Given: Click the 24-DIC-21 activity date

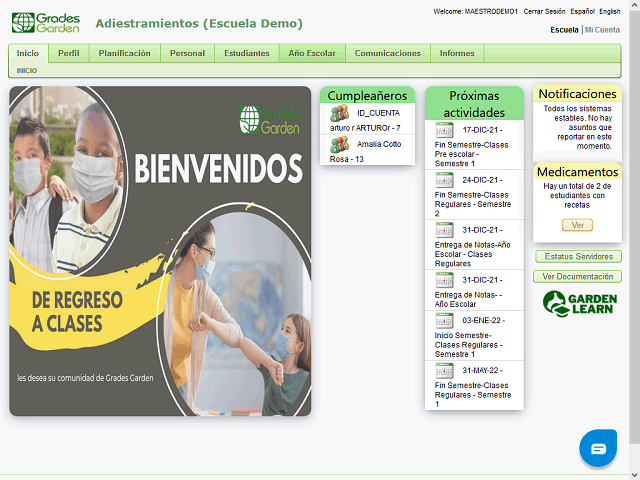Looking at the screenshot, I should [482, 180].
